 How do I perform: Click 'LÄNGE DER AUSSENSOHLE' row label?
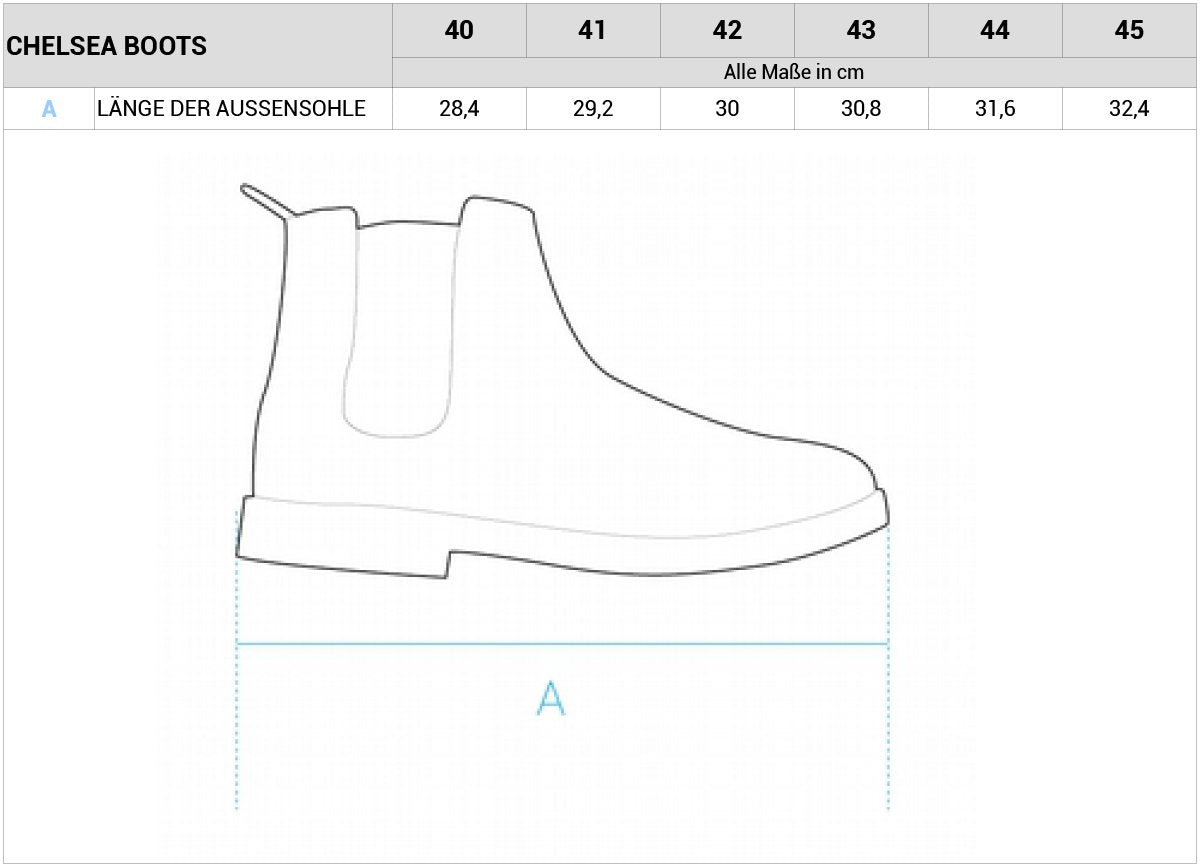pos(231,109)
